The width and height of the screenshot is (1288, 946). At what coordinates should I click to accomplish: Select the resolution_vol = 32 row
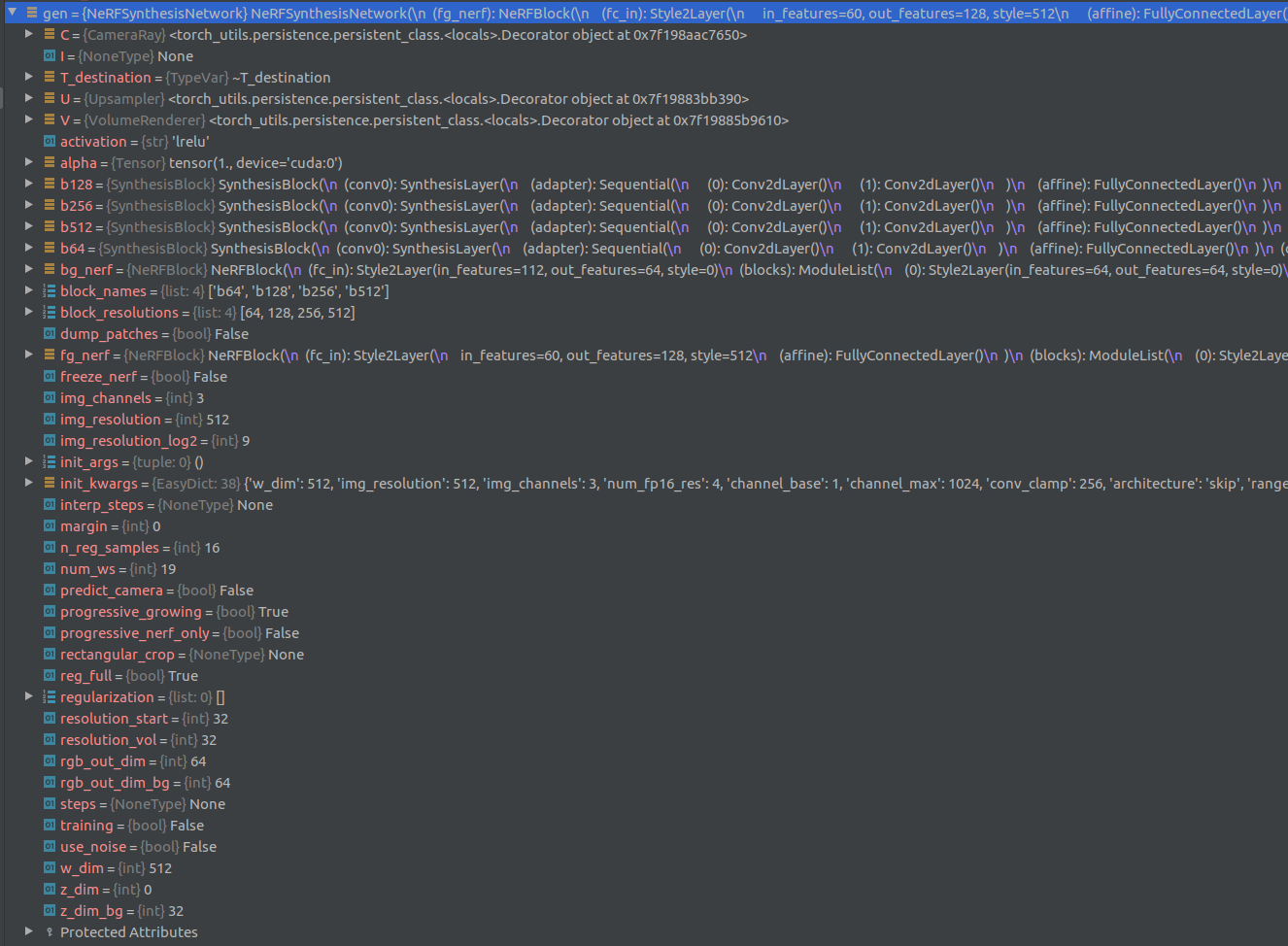click(x=644, y=739)
